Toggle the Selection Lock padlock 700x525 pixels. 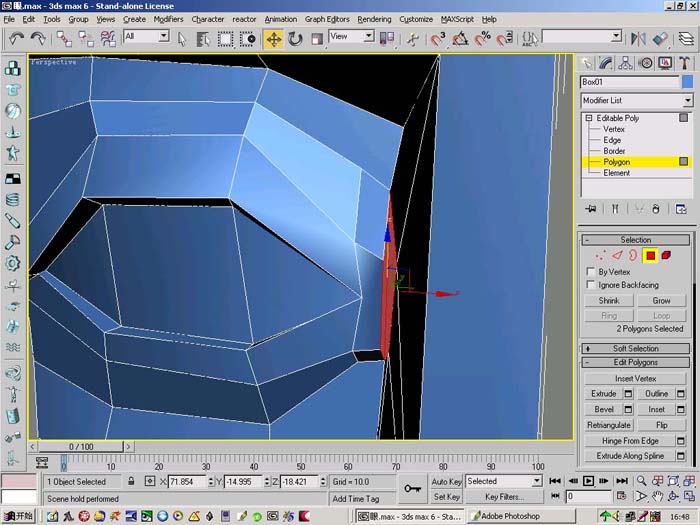(131, 481)
